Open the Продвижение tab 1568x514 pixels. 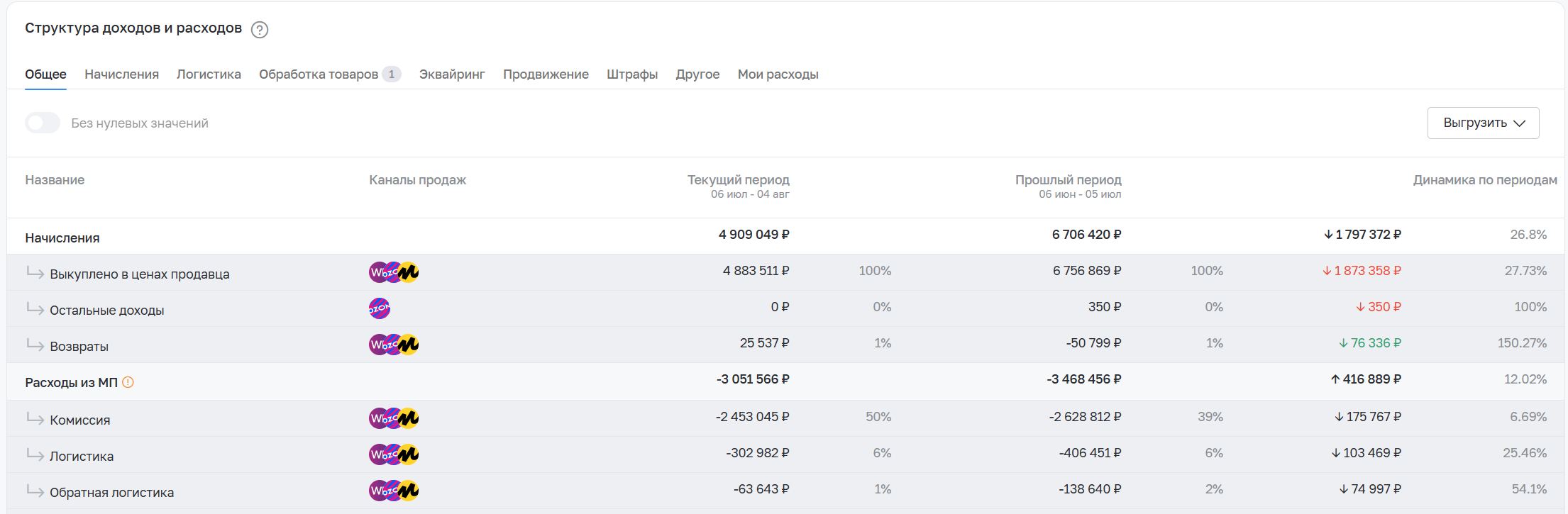546,74
